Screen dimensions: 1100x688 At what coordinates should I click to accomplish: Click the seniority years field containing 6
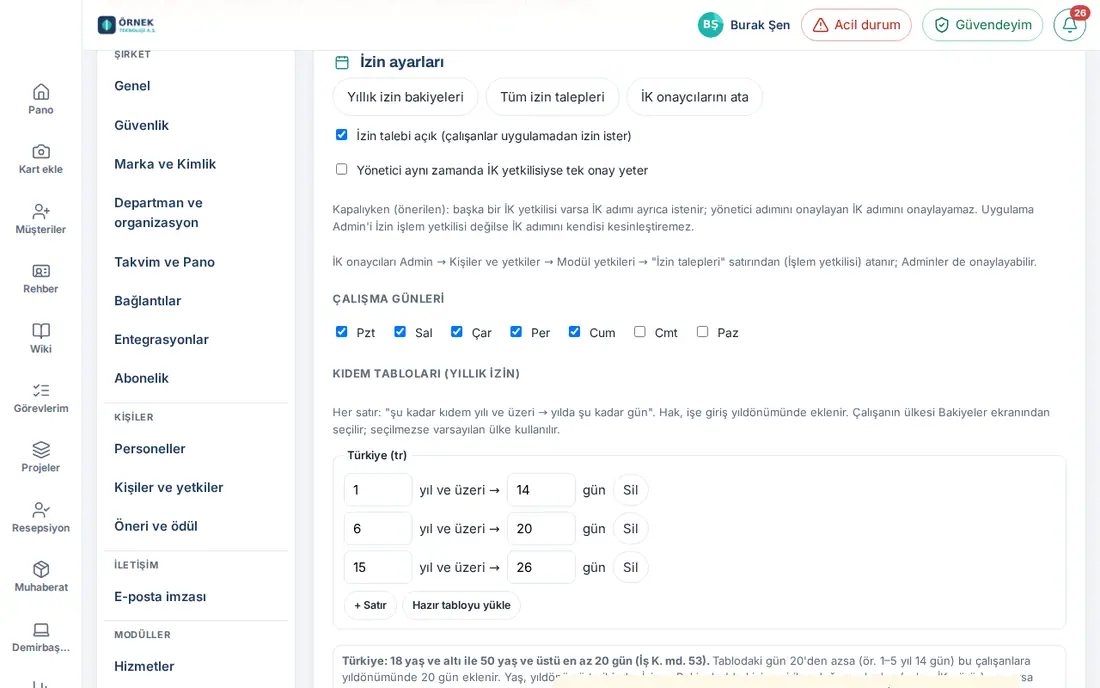pyautogui.click(x=378, y=529)
